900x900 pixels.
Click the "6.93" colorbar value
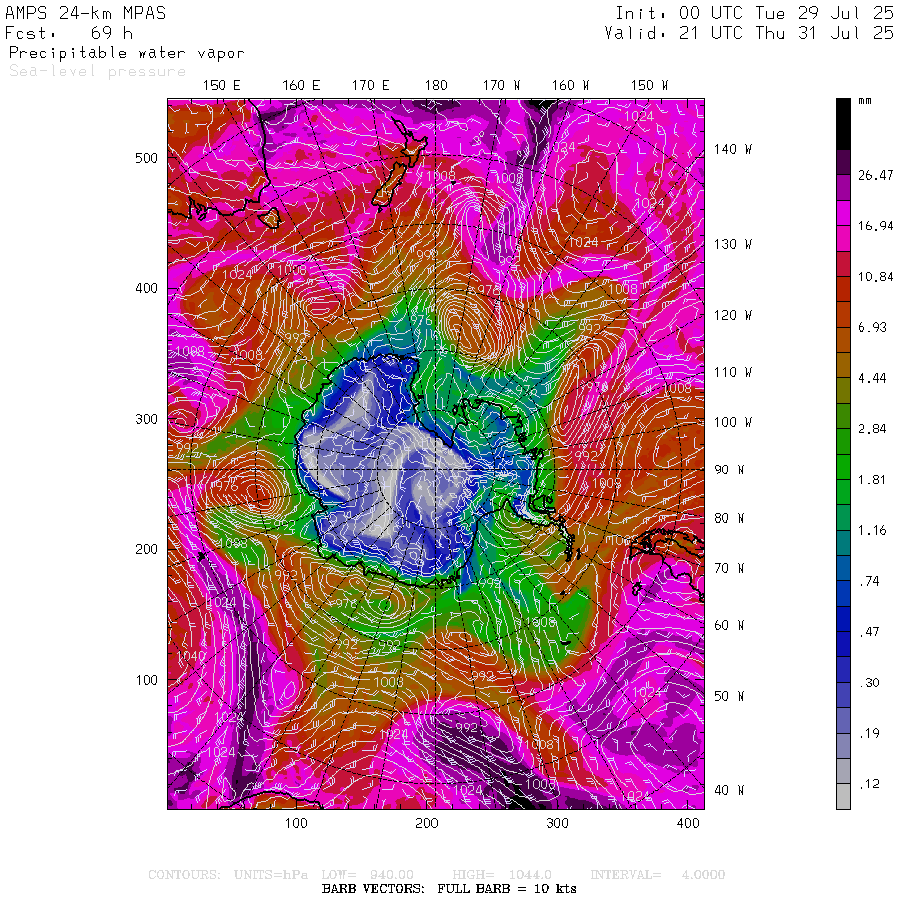coord(872,327)
